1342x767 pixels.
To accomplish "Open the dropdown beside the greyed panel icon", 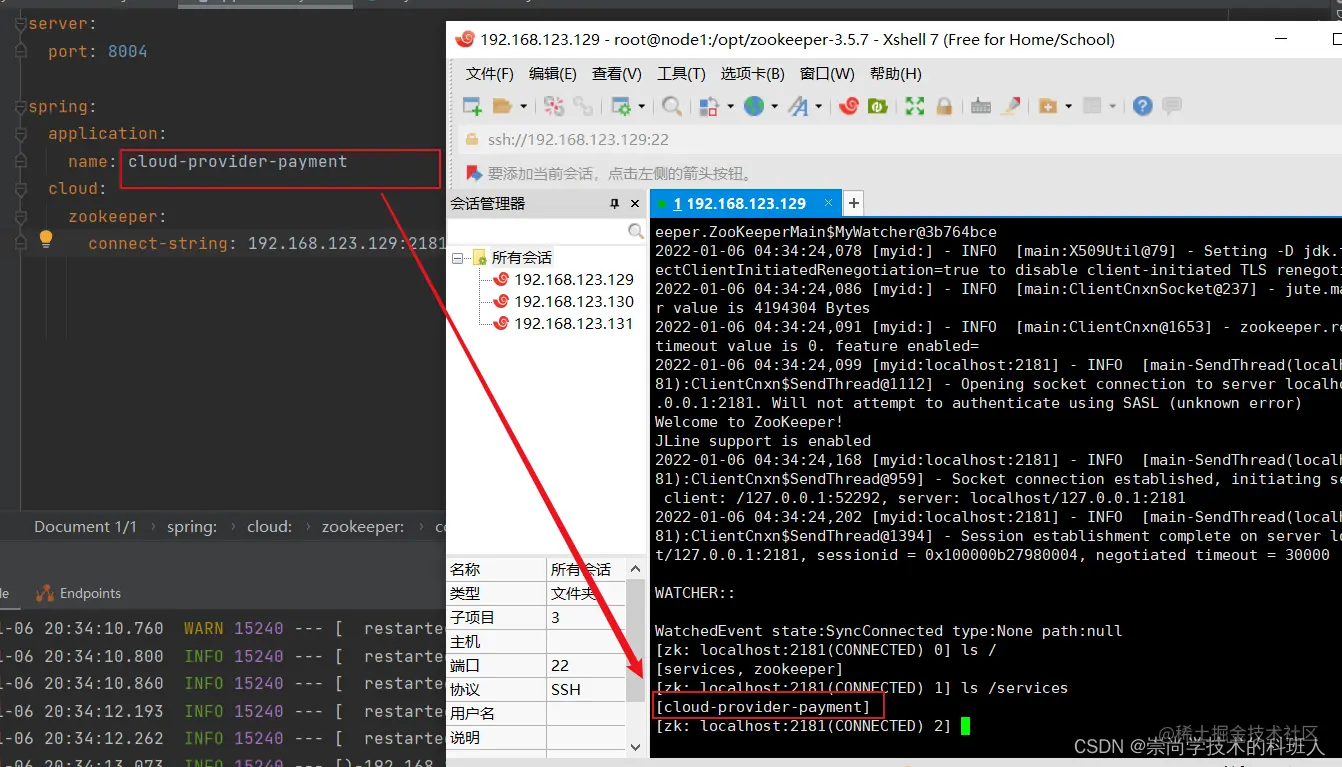I will (x=1113, y=106).
